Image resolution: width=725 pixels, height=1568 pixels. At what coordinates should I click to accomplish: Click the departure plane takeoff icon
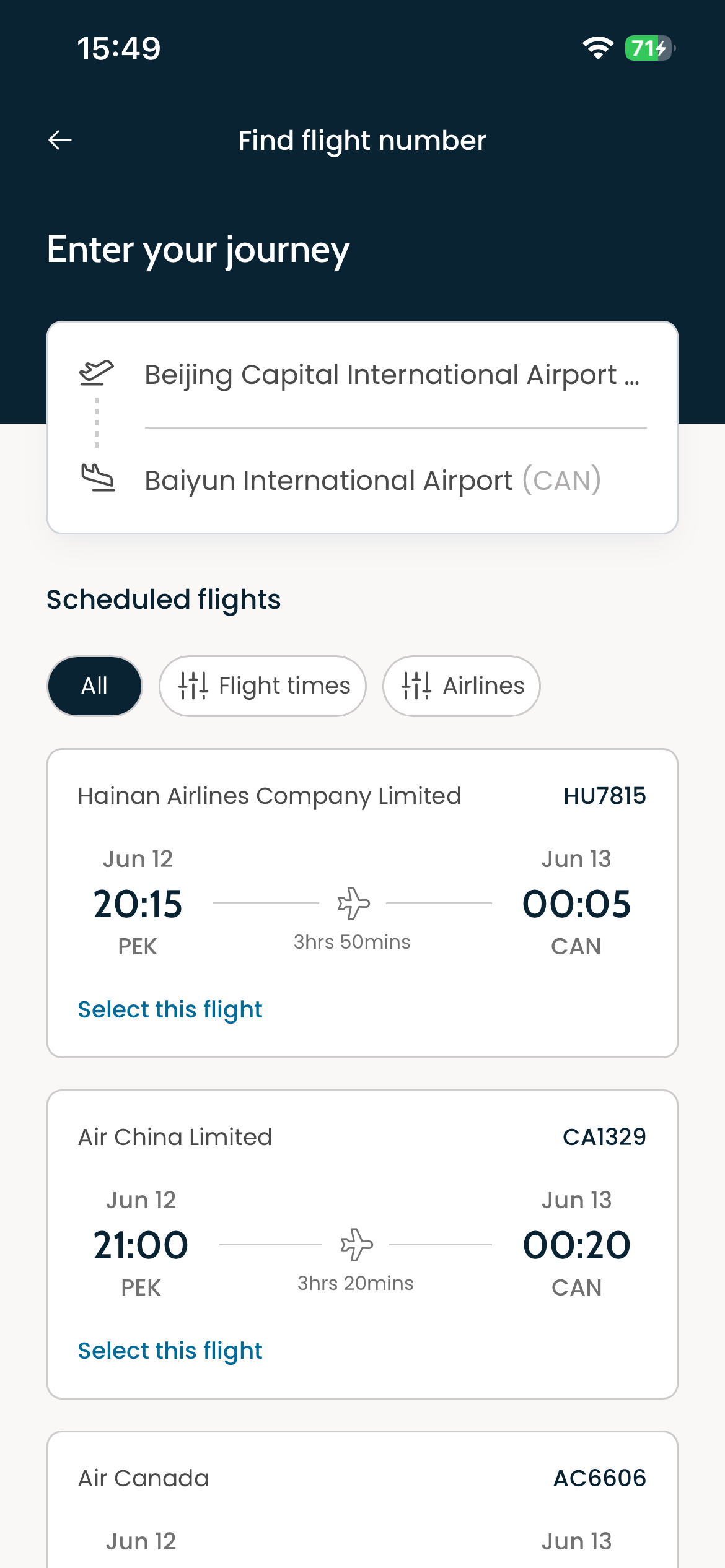[x=97, y=373]
